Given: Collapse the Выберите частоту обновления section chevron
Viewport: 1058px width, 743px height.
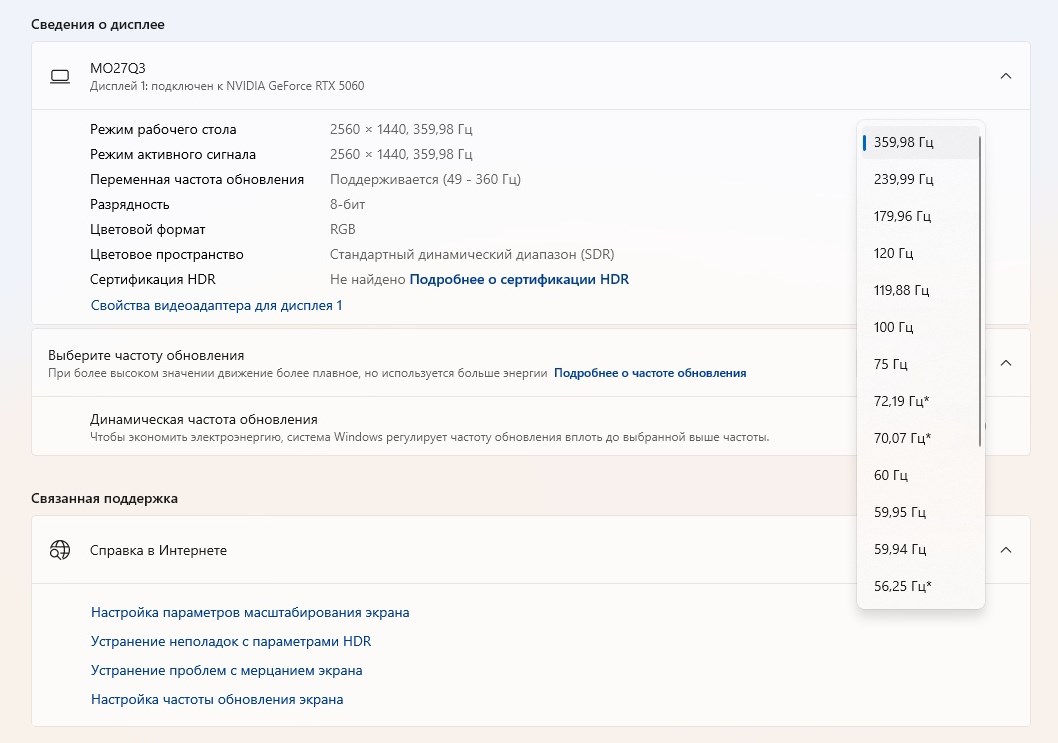Looking at the screenshot, I should (x=1005, y=363).
